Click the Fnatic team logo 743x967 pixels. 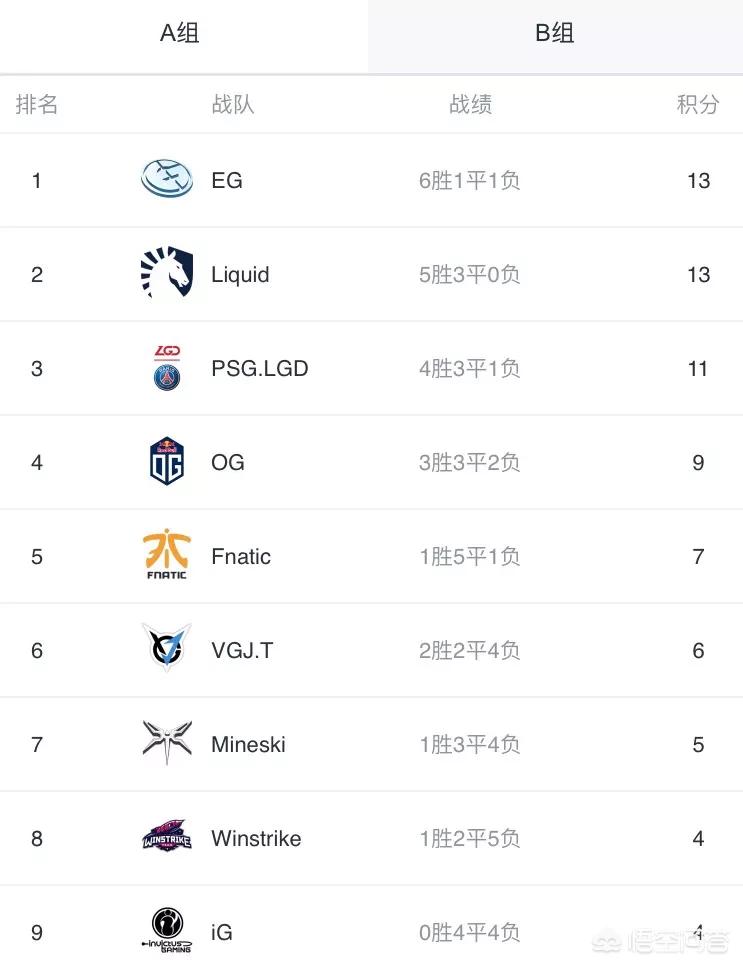166,556
